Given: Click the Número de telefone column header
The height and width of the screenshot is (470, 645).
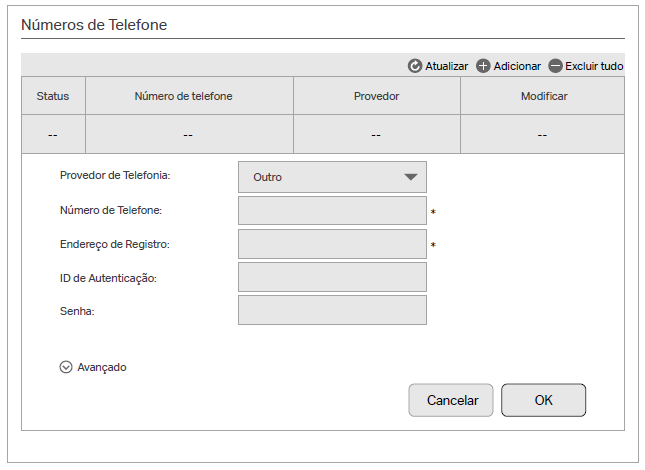Looking at the screenshot, I should tap(189, 96).
